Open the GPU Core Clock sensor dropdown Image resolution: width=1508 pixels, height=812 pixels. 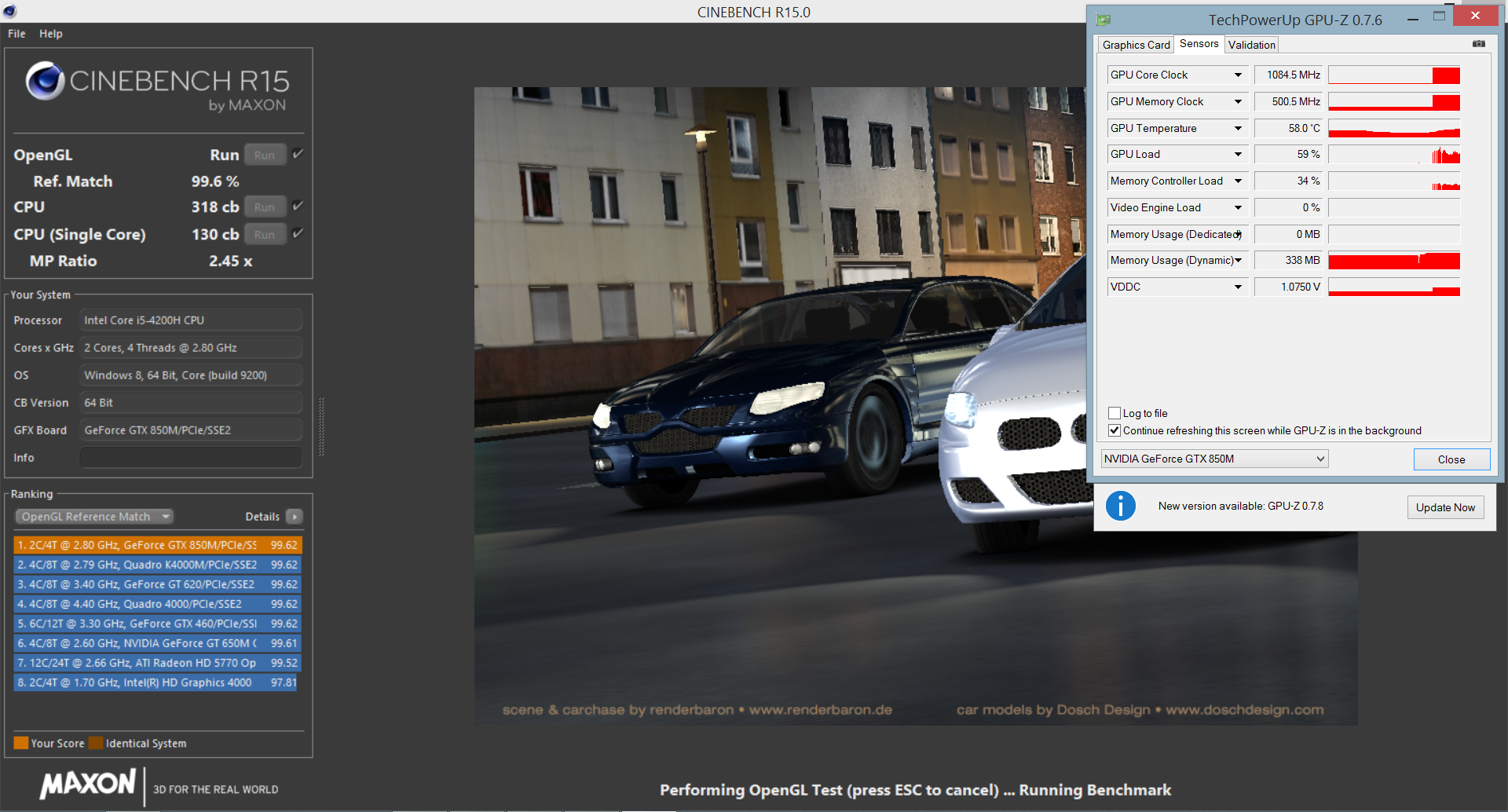pos(1238,75)
